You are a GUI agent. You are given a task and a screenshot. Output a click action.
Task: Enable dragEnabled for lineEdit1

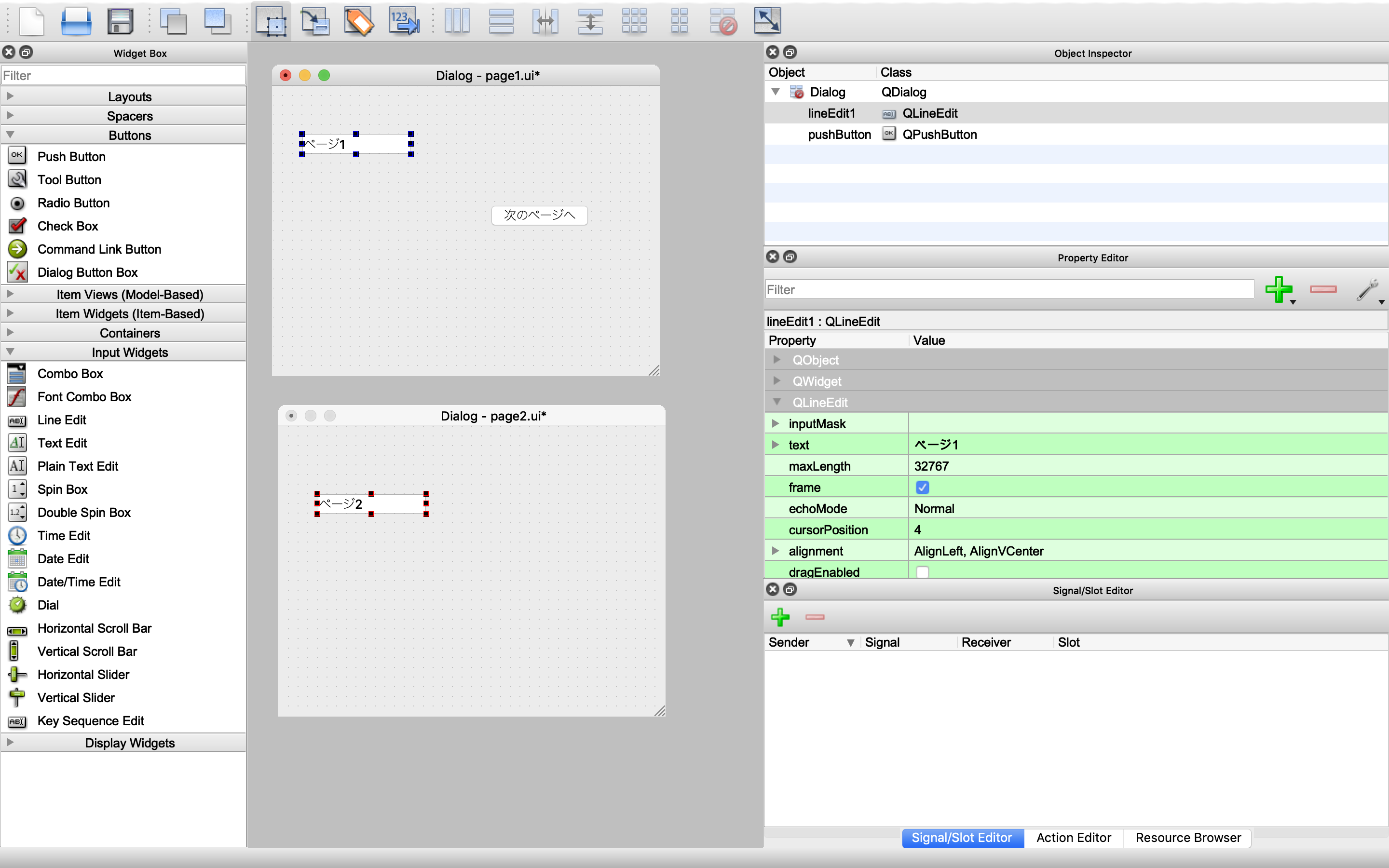click(920, 572)
